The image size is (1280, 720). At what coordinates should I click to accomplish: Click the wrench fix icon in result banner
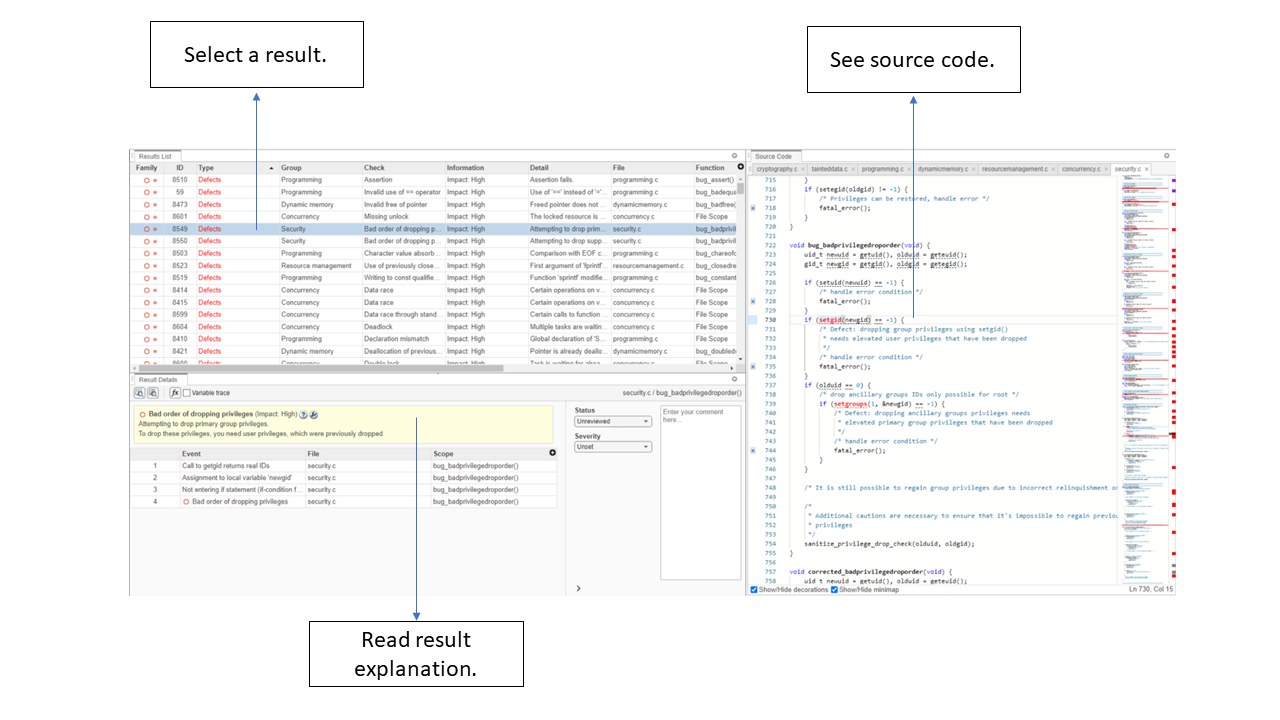coord(314,414)
